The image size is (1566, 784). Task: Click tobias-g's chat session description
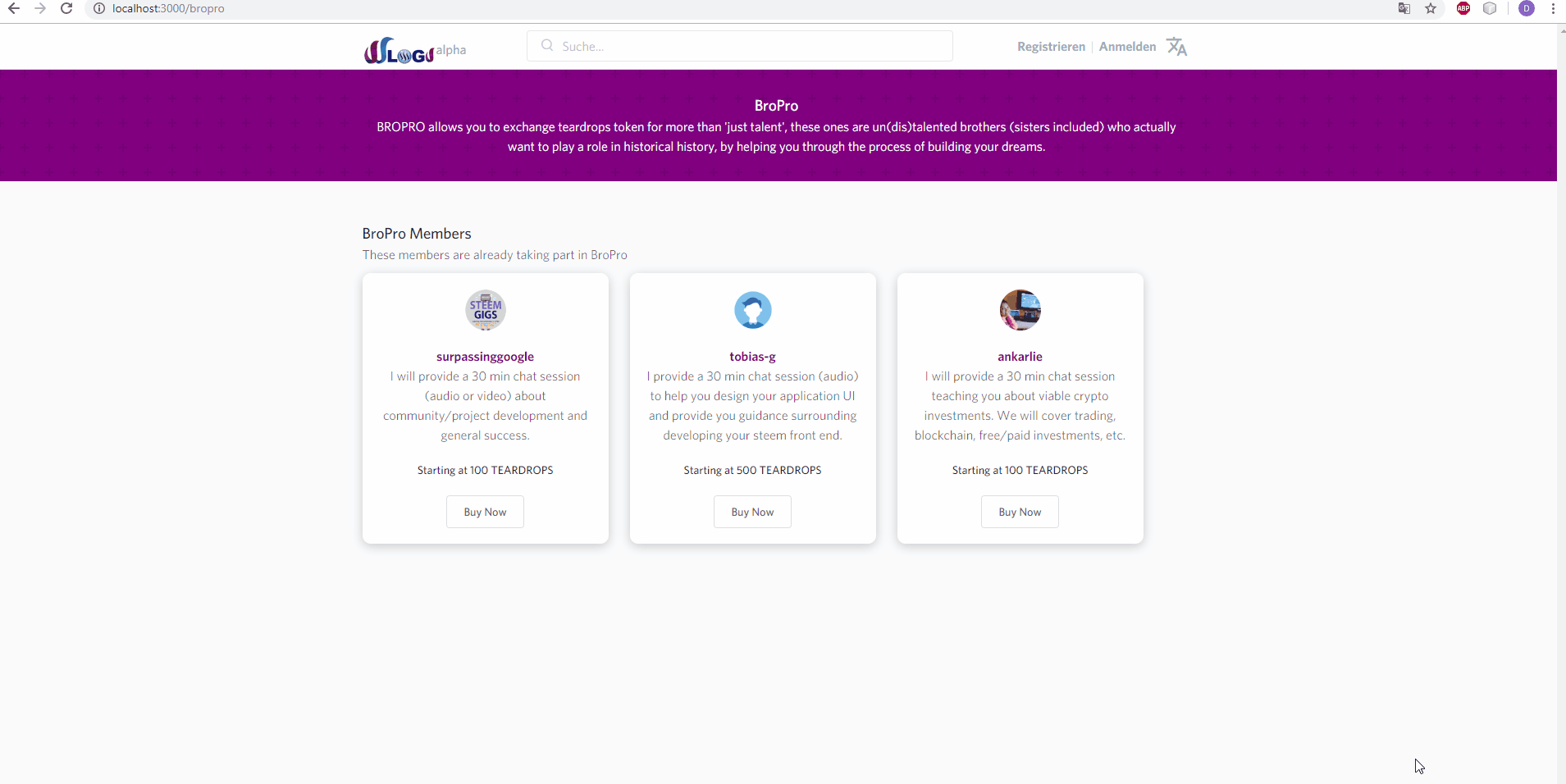[753, 406]
